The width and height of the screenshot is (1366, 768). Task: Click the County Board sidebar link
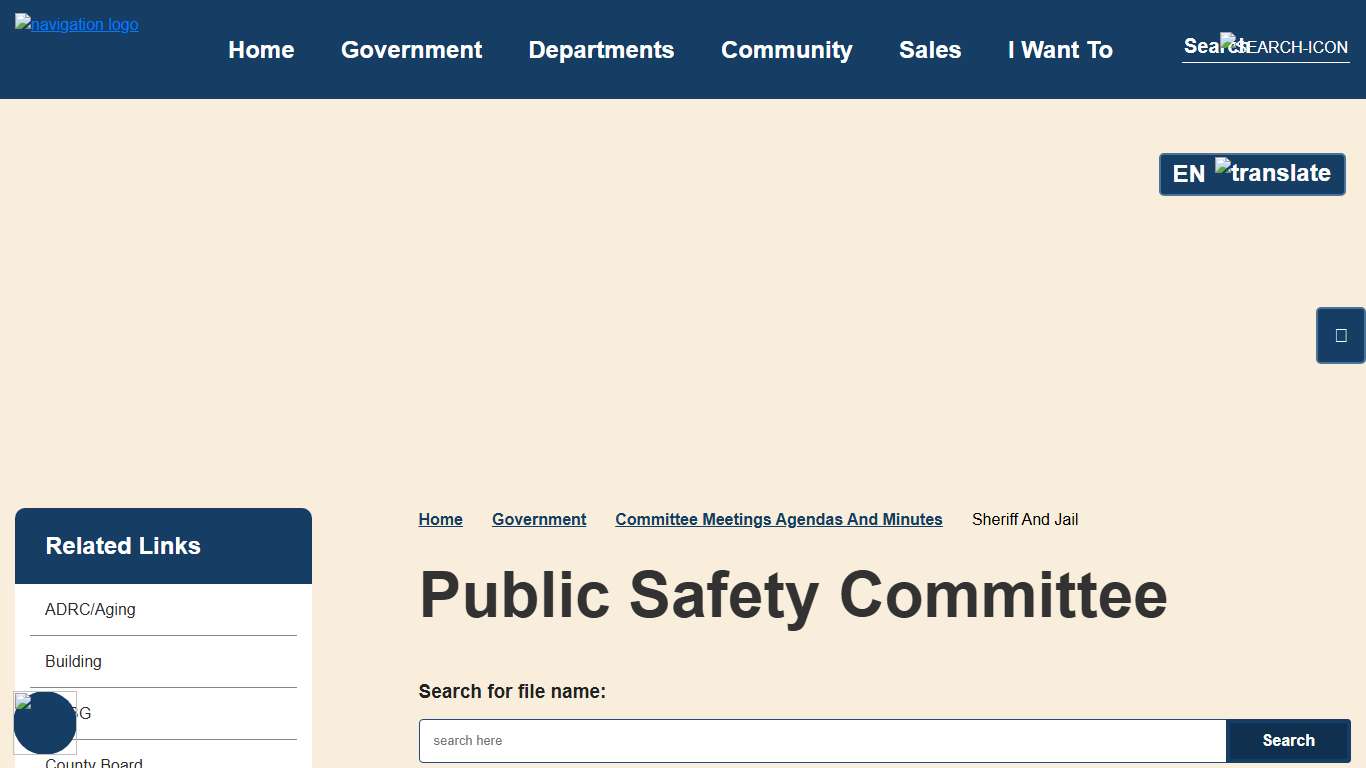pos(93,762)
